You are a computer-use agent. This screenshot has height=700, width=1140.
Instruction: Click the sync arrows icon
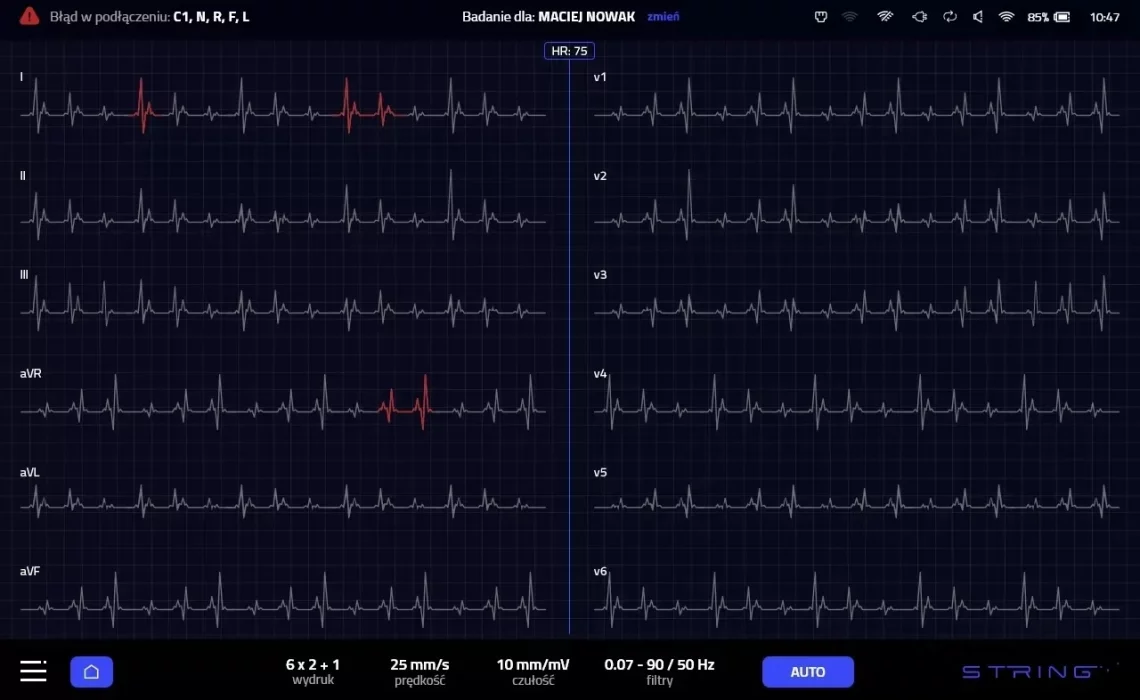point(950,17)
